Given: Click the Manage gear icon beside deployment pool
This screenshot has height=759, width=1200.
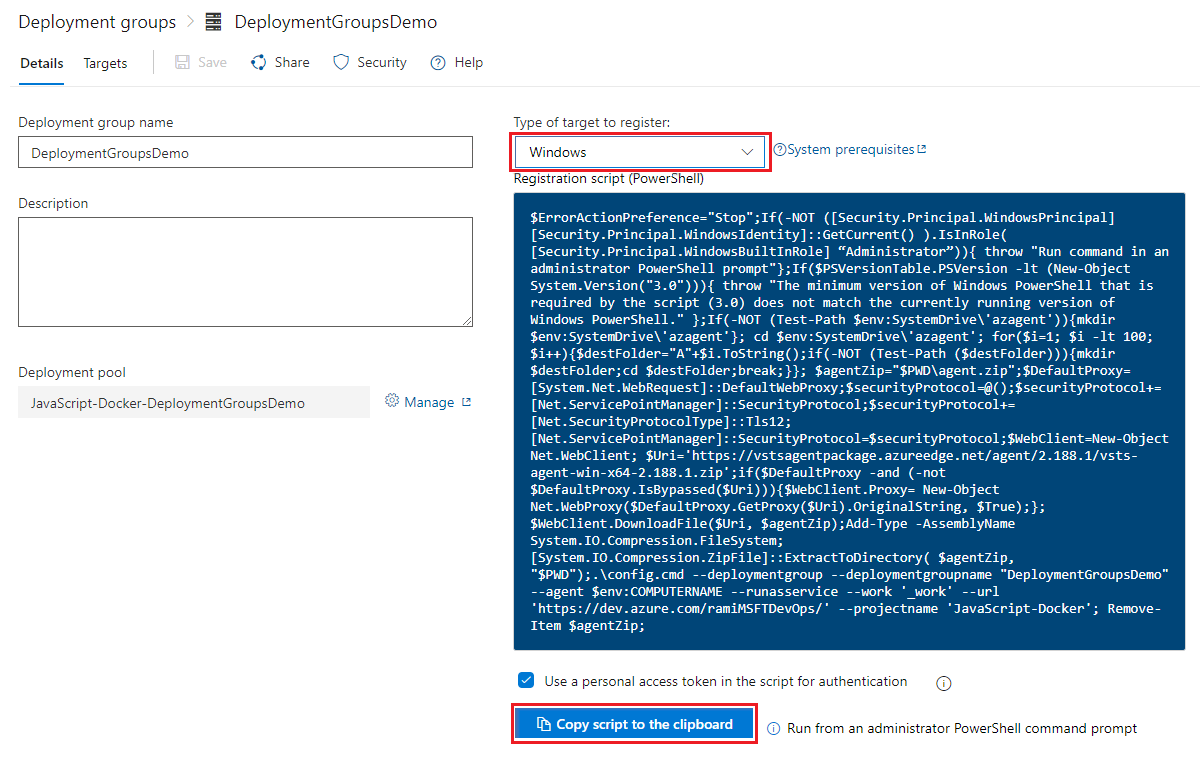Looking at the screenshot, I should (x=392, y=402).
